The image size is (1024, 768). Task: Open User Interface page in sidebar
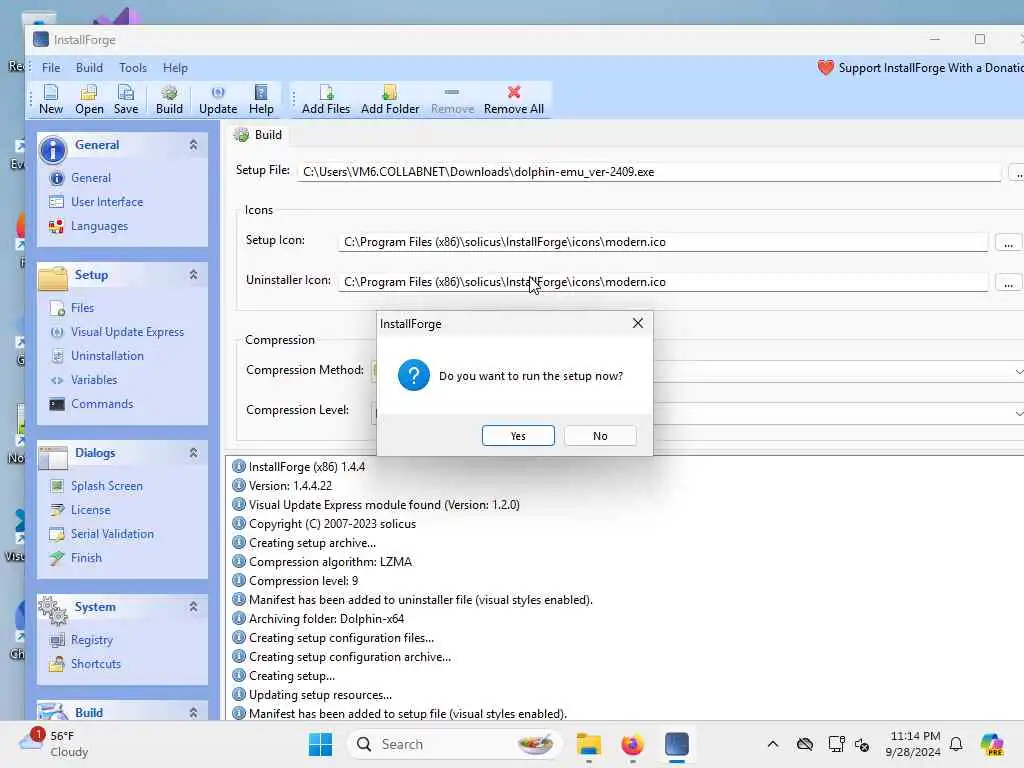(x=107, y=202)
